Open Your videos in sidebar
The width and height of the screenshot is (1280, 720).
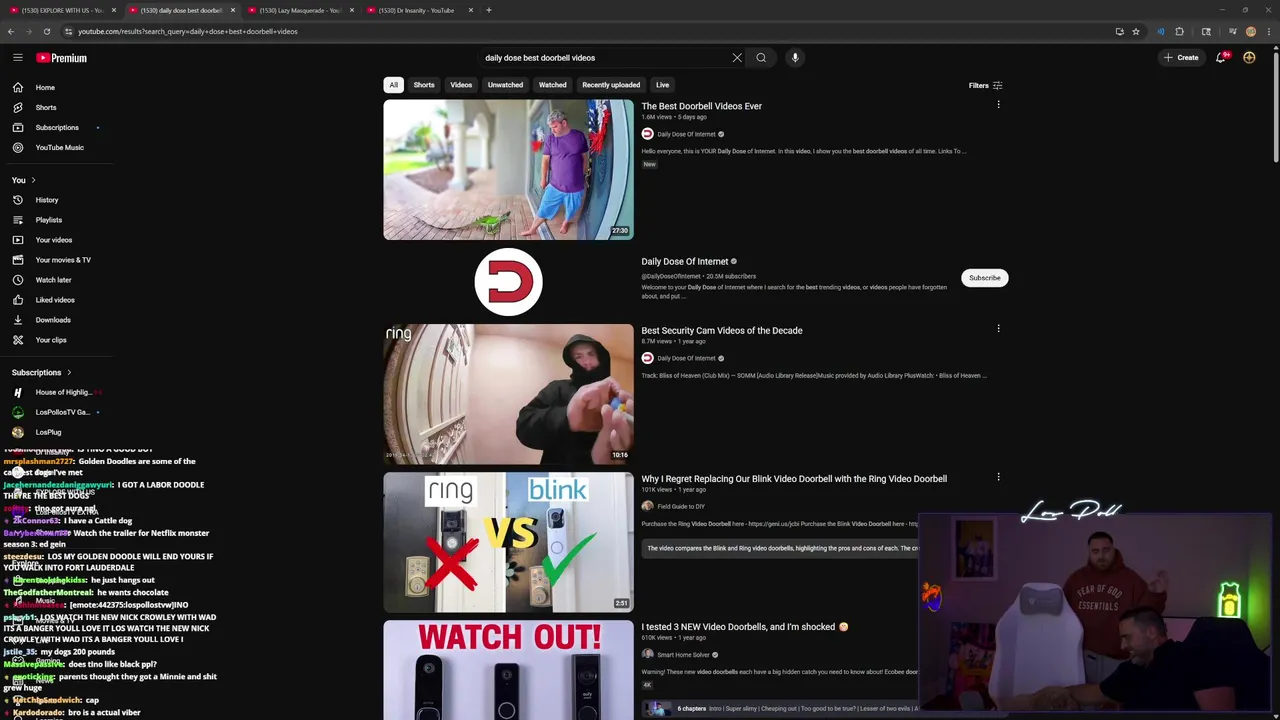[56, 240]
